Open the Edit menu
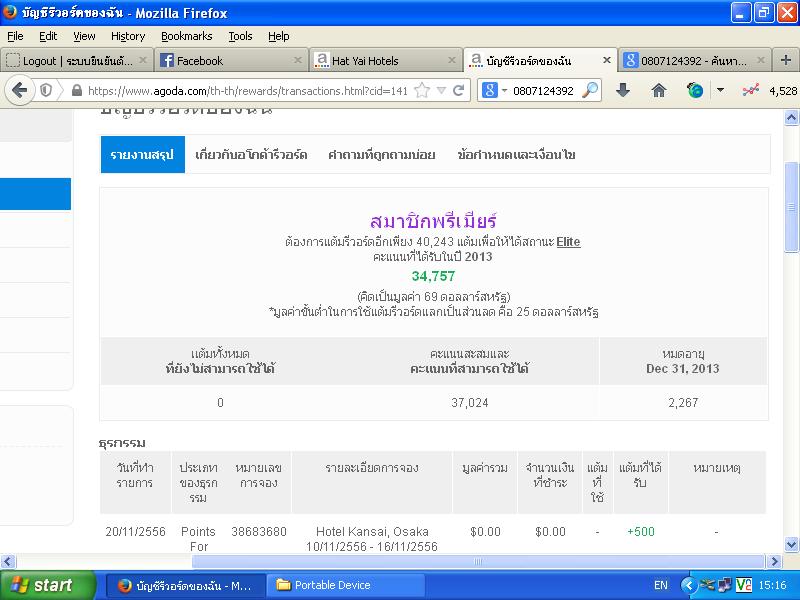Viewport: 800px width, 600px height. (x=48, y=36)
